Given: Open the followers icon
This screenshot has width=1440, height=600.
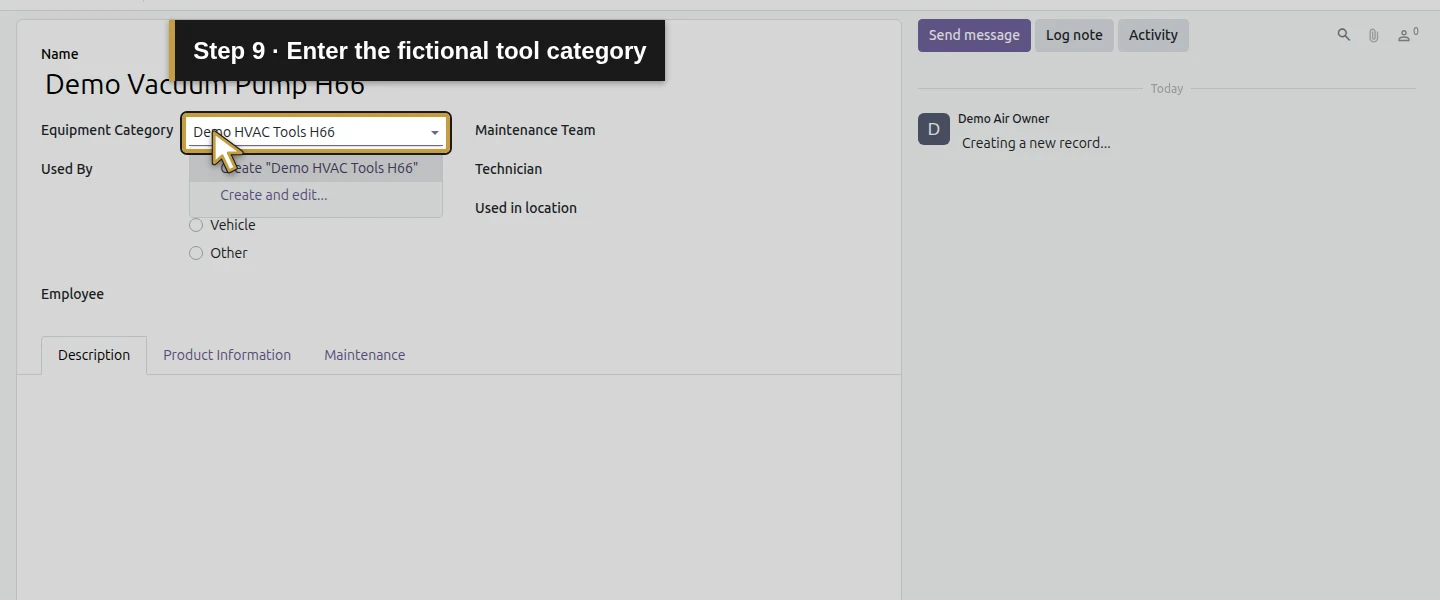Looking at the screenshot, I should click(x=1408, y=35).
